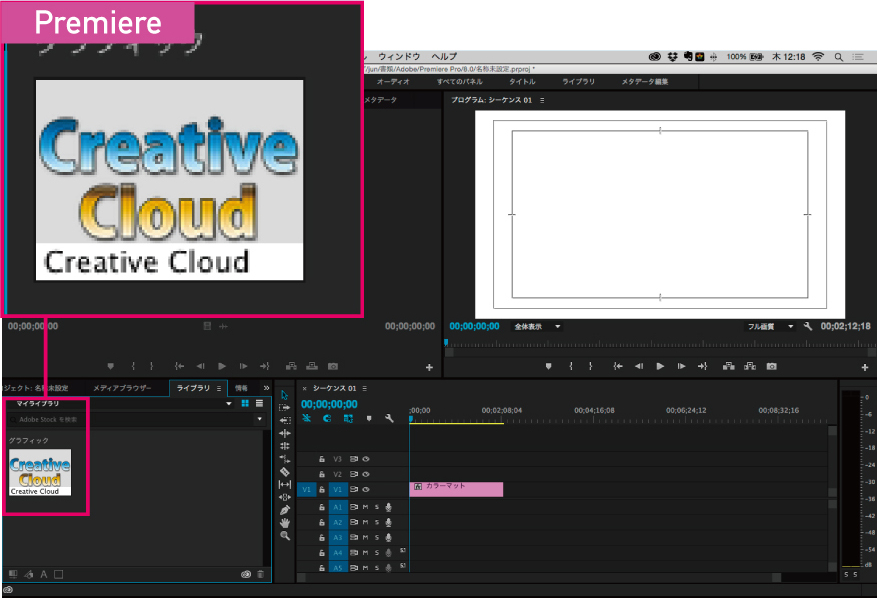
Task: Toggle V1 track output eye
Action: pos(366,489)
